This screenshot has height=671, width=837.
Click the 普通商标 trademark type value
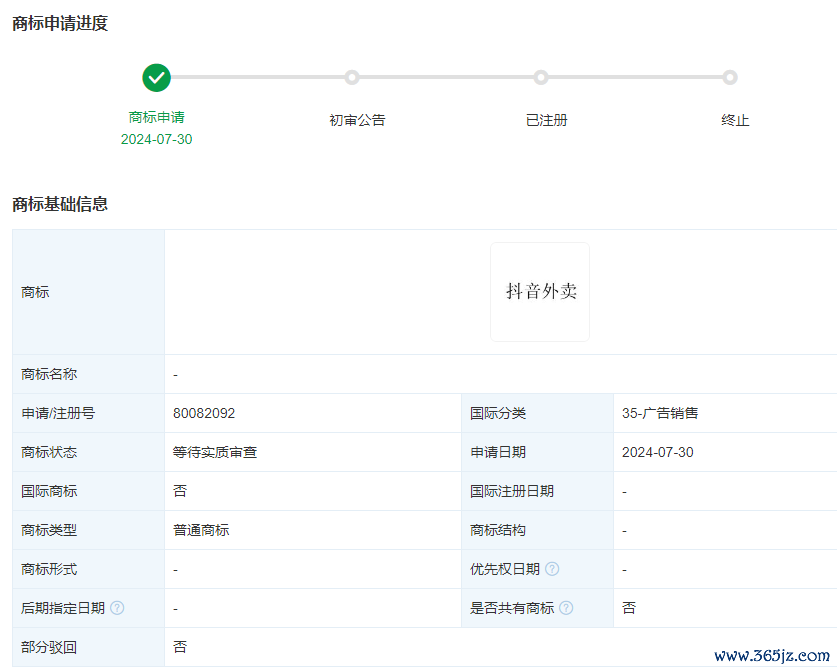[201, 530]
